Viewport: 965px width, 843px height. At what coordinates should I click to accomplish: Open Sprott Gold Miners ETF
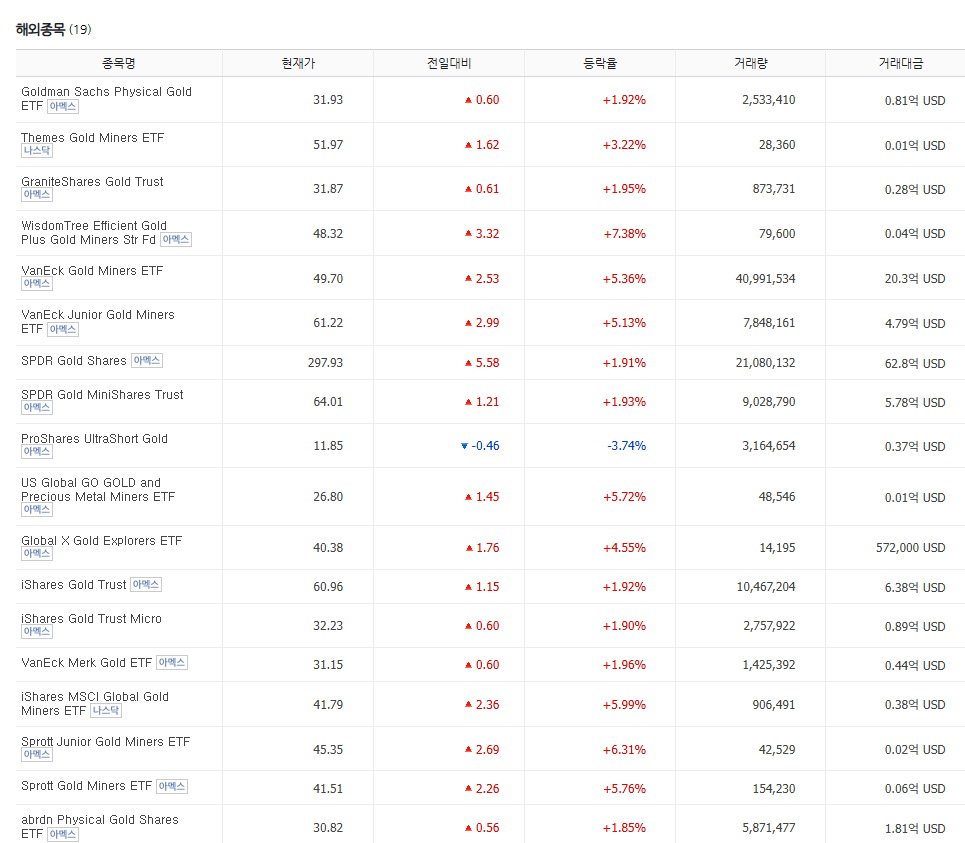click(x=86, y=786)
